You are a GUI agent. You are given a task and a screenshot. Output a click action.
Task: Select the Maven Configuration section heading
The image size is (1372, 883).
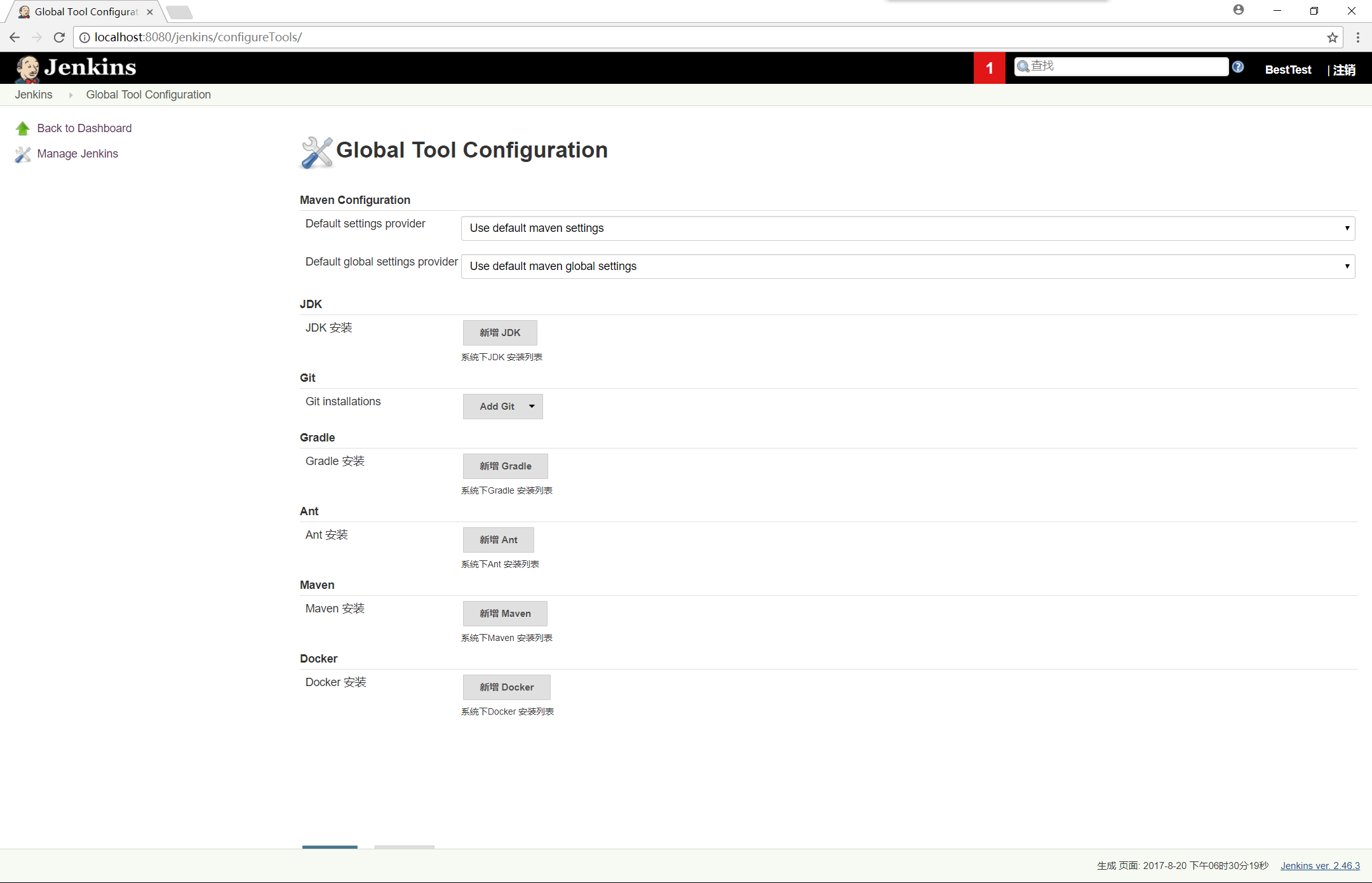pos(355,200)
